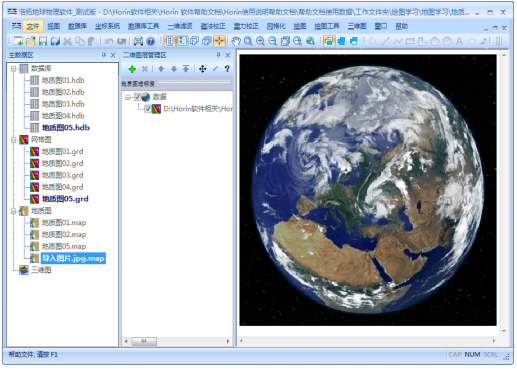Open the 三维图 menu
Image resolution: width=517 pixels, height=371 pixels.
357,26
